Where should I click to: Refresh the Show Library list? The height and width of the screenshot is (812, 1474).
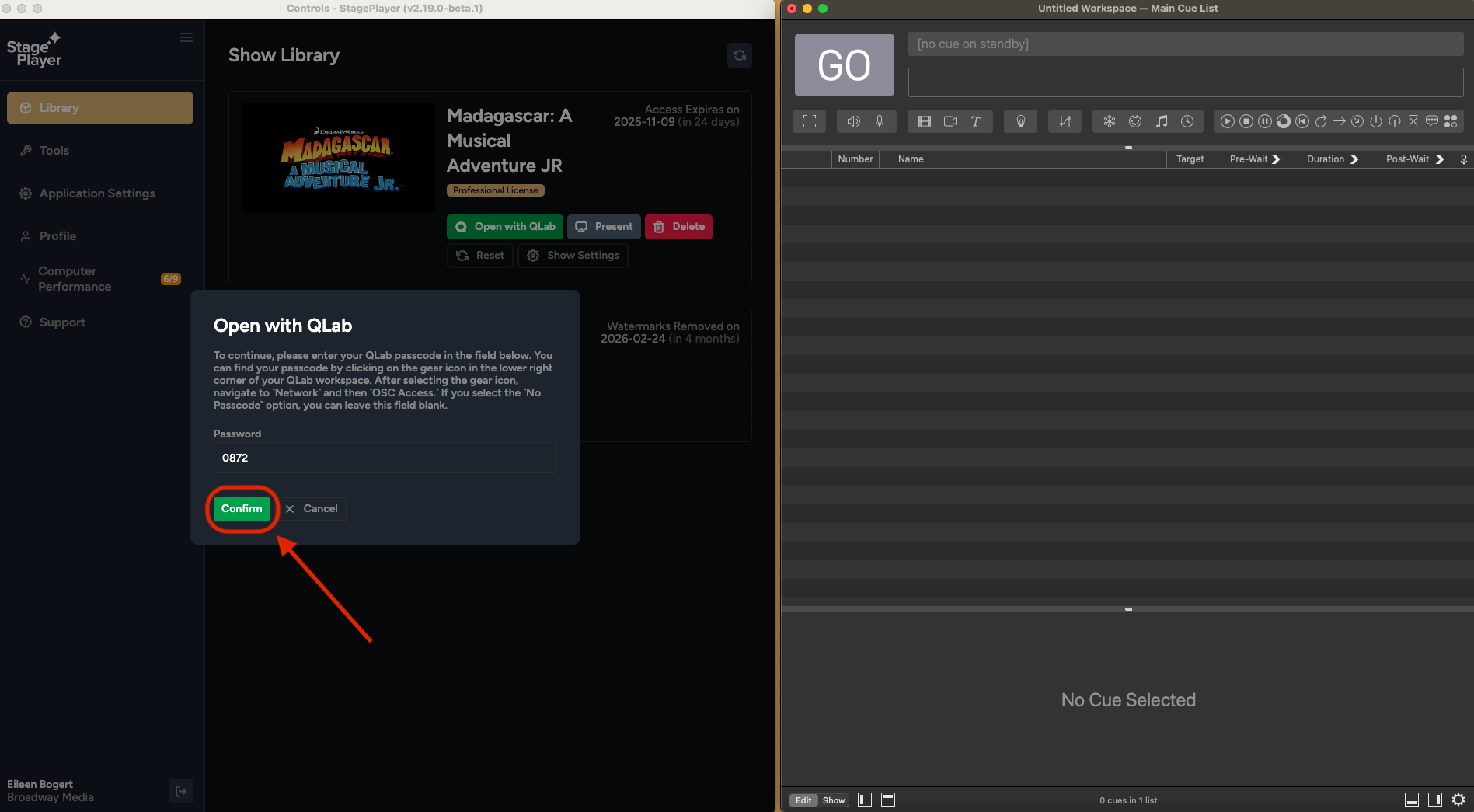coord(740,55)
